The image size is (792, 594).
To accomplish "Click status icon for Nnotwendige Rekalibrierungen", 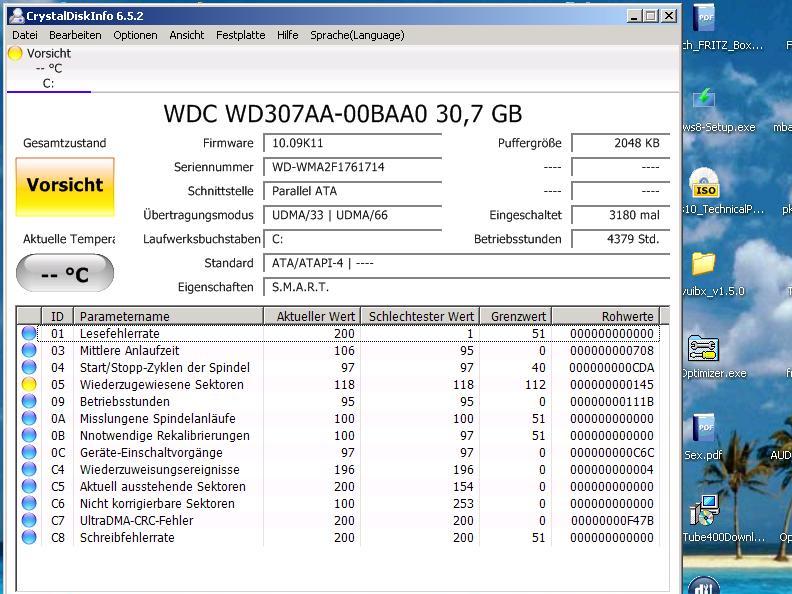I will [x=29, y=435].
